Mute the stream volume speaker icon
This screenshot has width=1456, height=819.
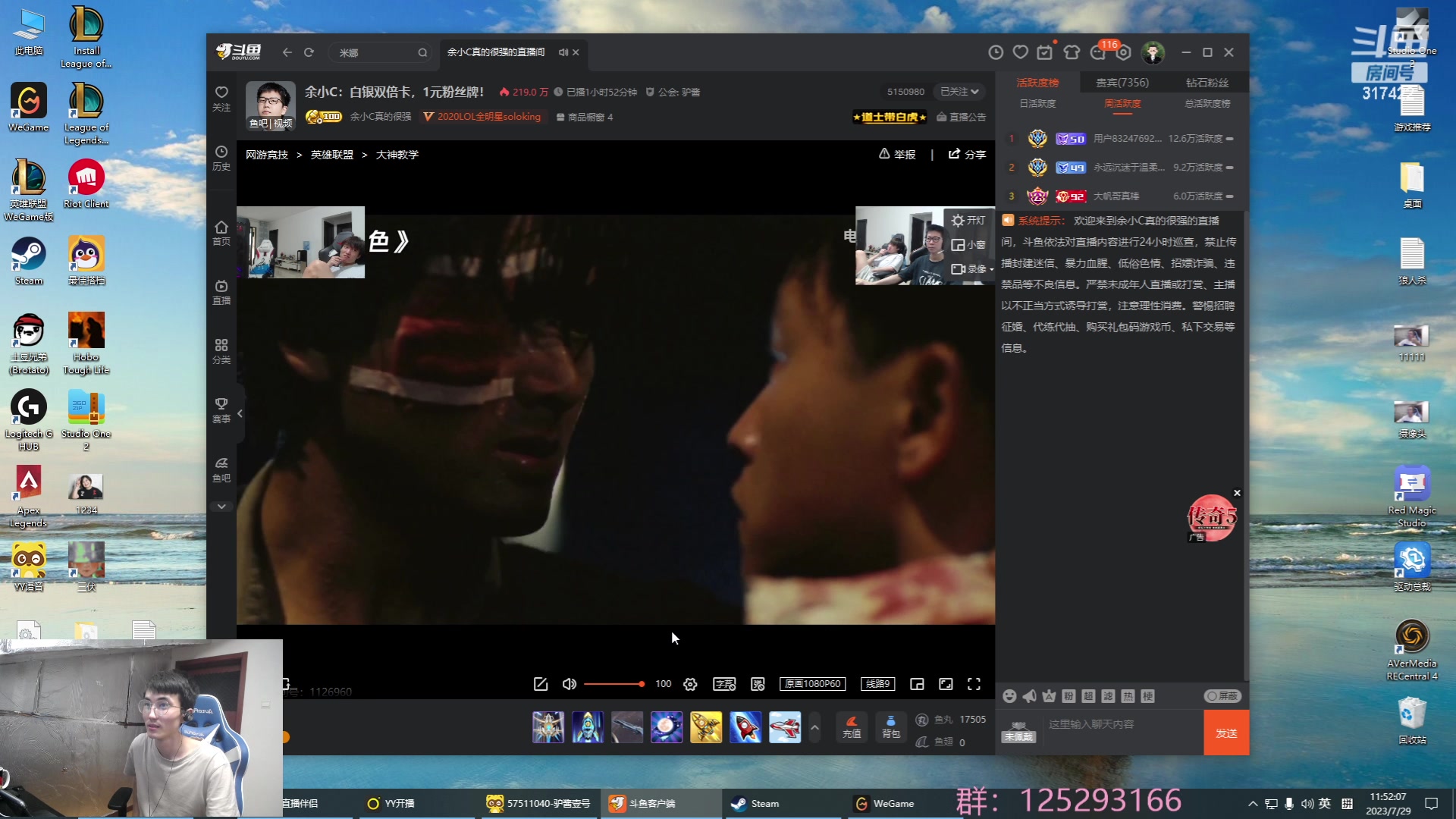(x=569, y=684)
